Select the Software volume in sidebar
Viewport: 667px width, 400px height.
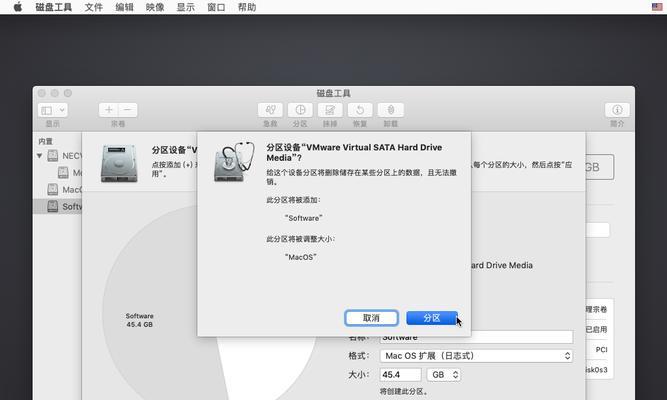pyautogui.click(x=57, y=206)
